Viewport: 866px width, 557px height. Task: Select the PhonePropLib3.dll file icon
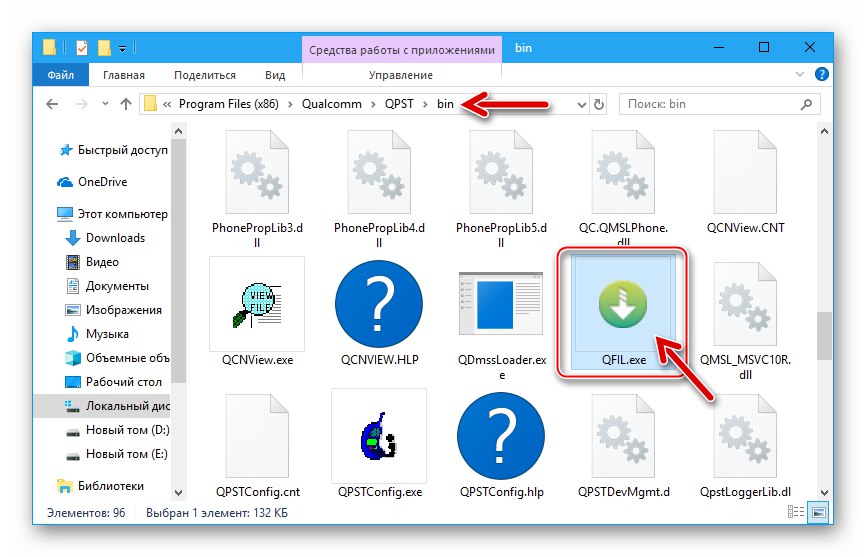tap(257, 172)
